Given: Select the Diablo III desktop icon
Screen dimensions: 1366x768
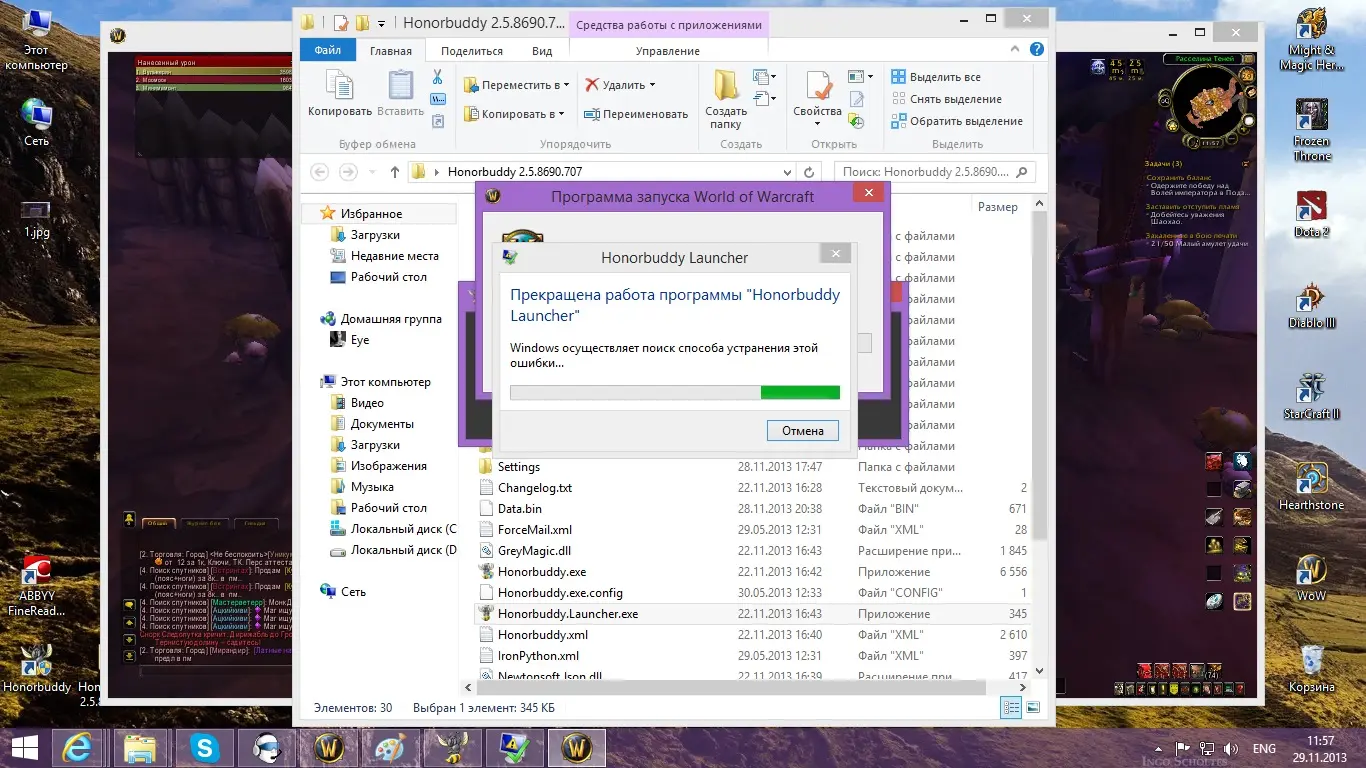Looking at the screenshot, I should pyautogui.click(x=1311, y=305).
